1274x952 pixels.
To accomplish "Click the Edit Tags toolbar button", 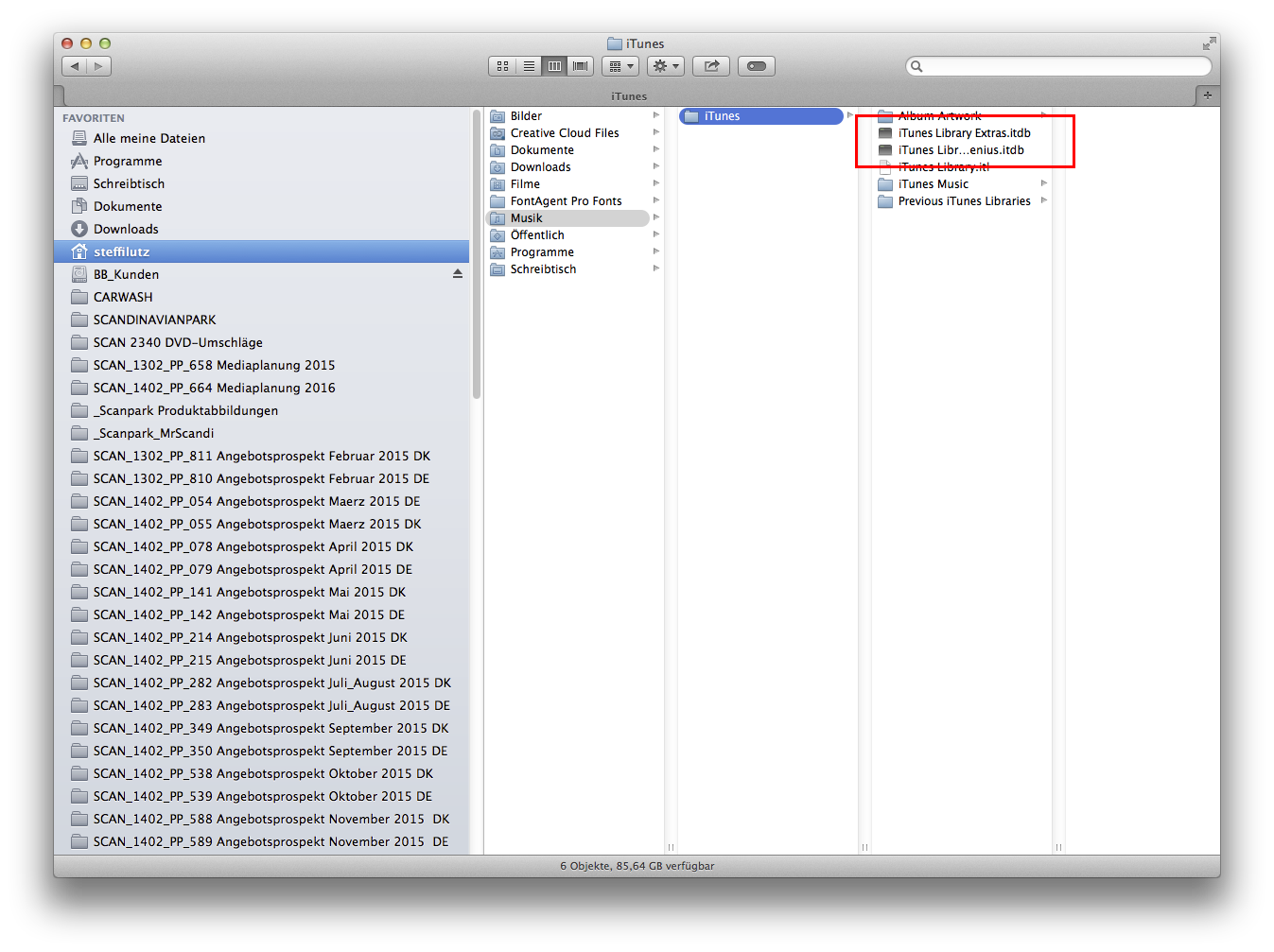I will [757, 66].
